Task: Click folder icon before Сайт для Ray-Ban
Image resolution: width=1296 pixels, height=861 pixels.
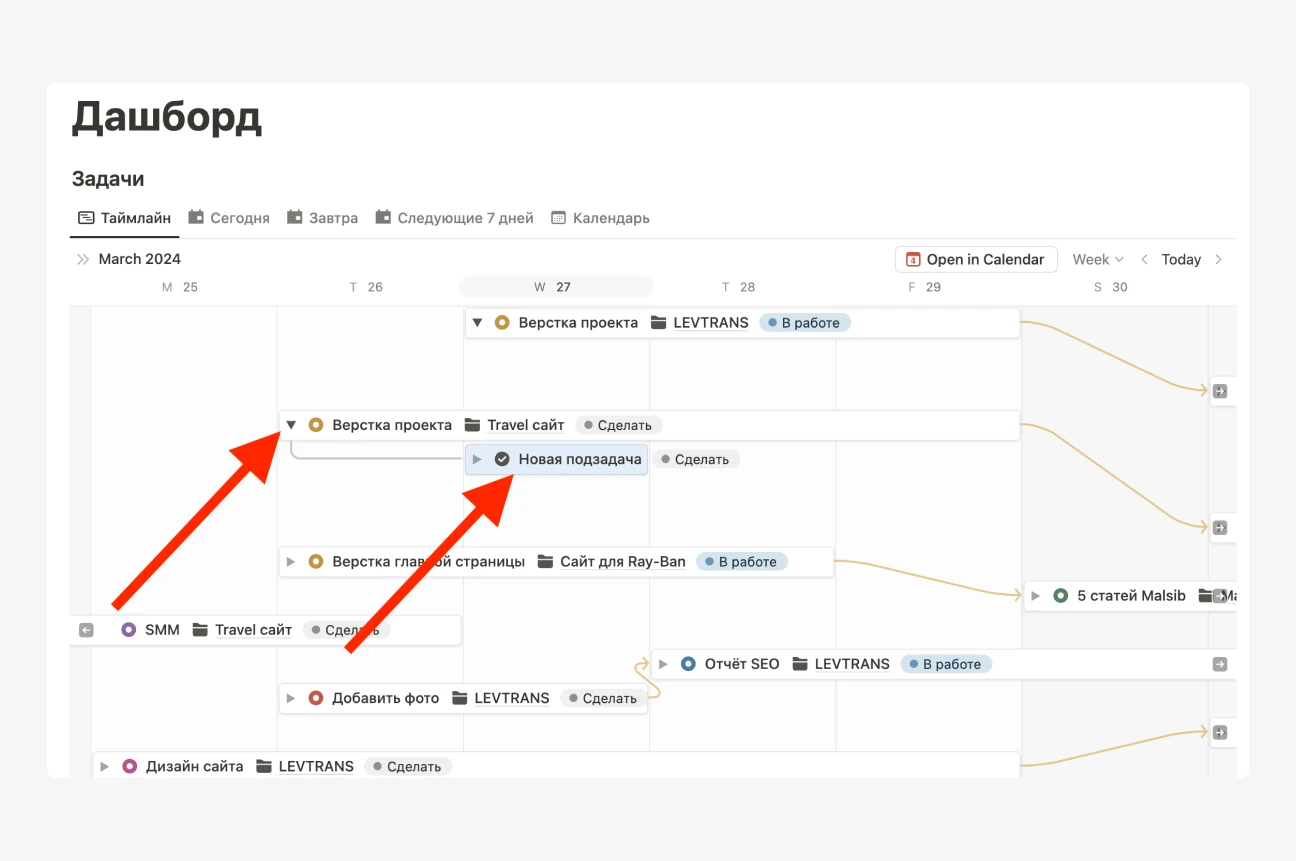Action: pyautogui.click(x=545, y=562)
